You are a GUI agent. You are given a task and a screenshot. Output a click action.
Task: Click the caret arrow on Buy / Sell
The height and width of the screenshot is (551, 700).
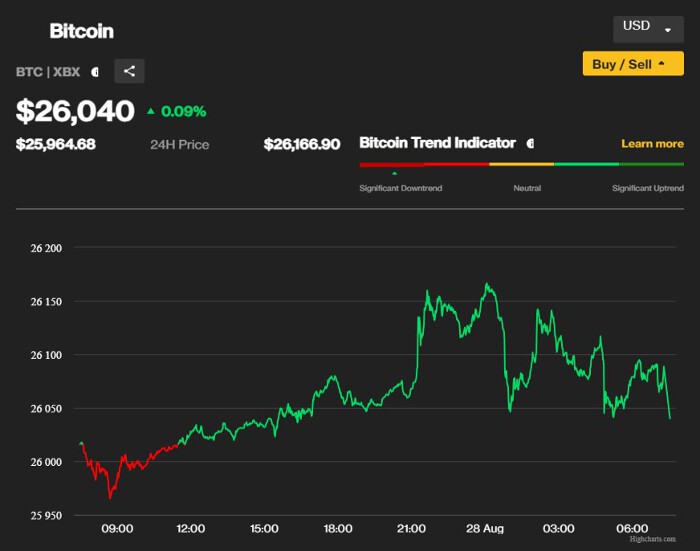(x=662, y=63)
